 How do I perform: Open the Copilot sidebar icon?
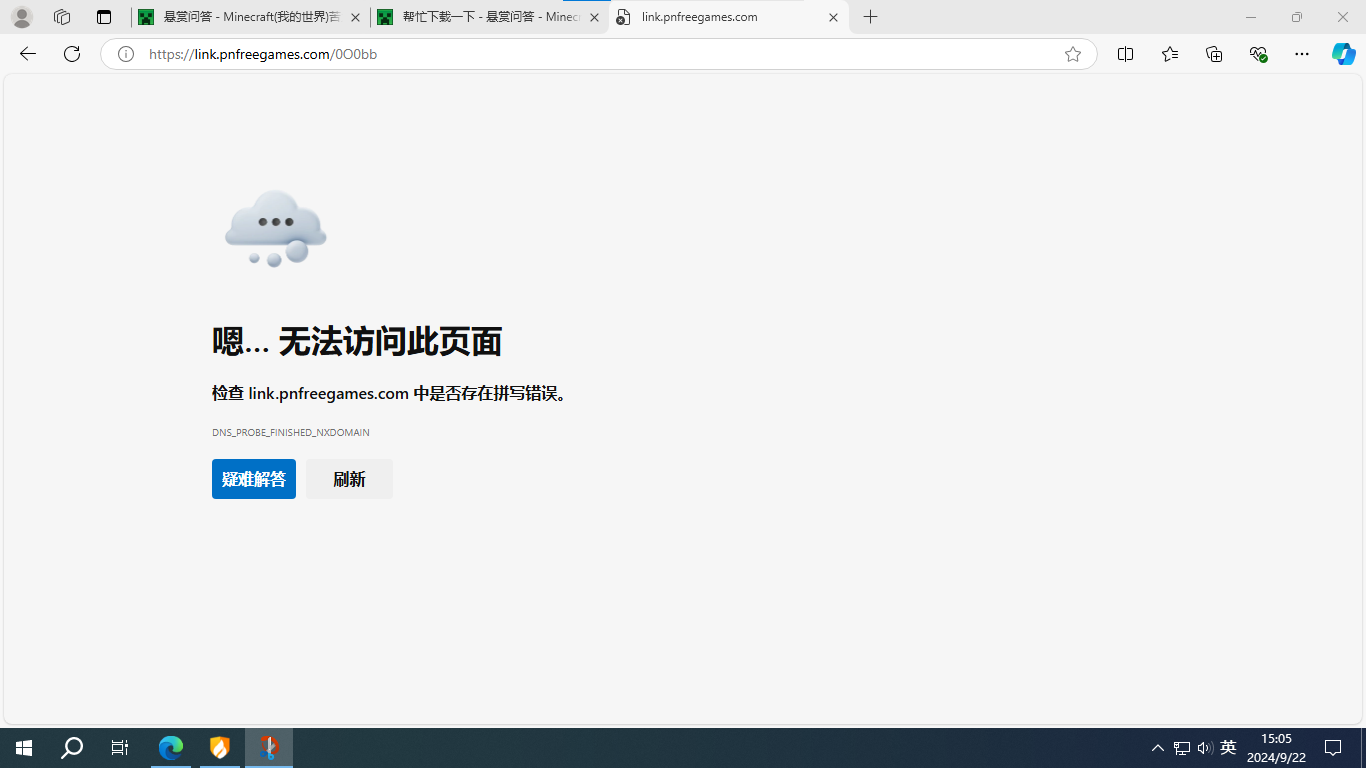coord(1344,54)
